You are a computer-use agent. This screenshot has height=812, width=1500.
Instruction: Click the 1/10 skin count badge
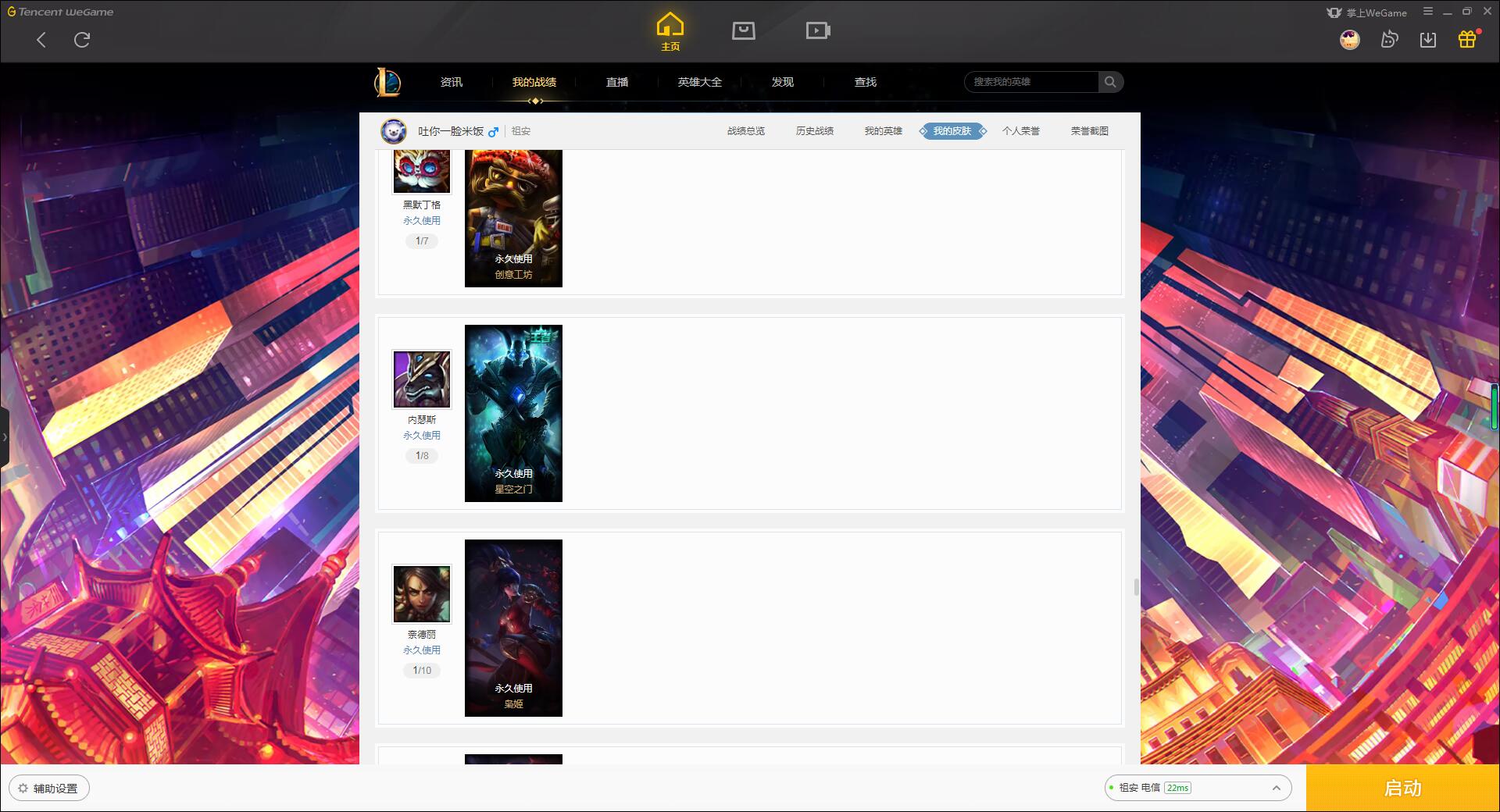tap(422, 671)
